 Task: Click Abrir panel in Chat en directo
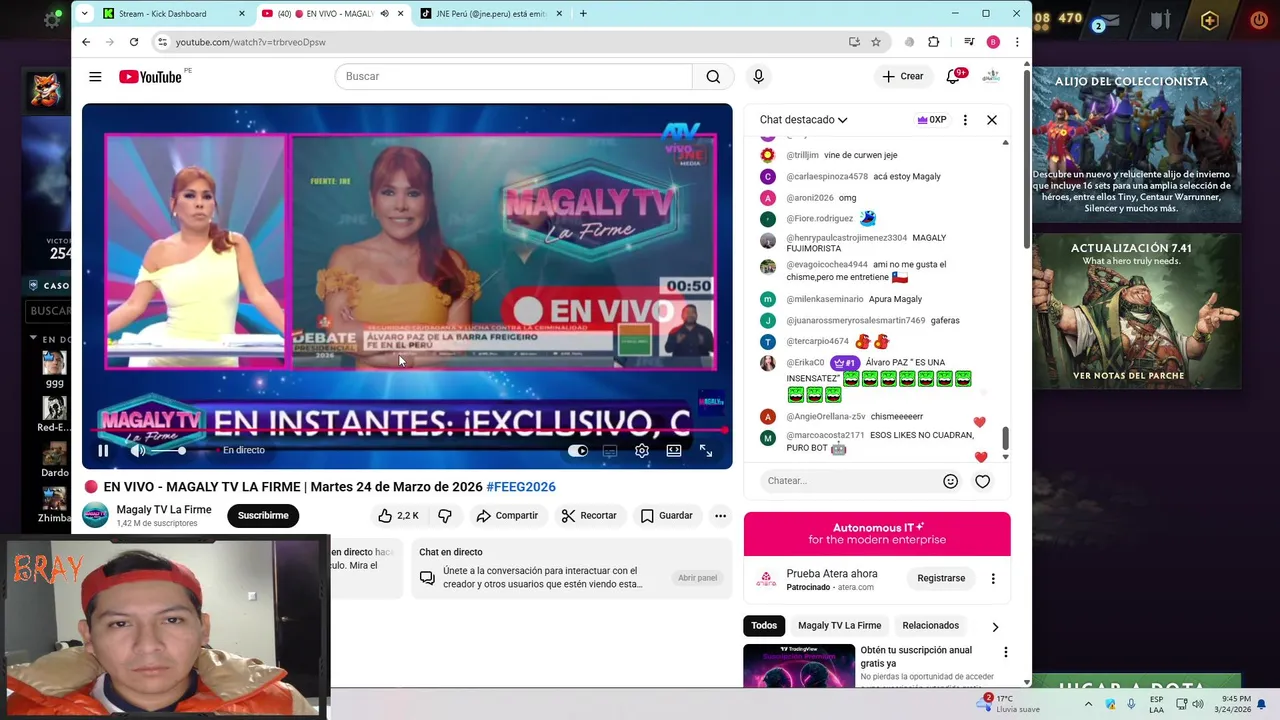tap(697, 578)
